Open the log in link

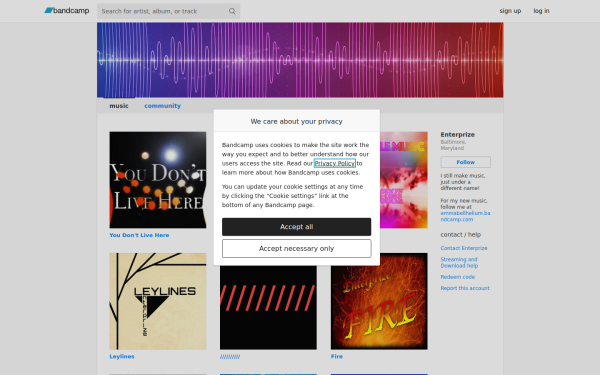point(541,11)
